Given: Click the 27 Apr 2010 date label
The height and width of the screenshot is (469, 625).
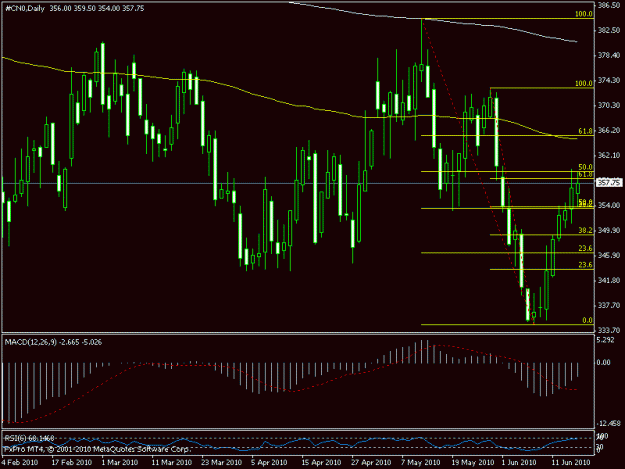Looking at the screenshot, I should click(371, 462).
